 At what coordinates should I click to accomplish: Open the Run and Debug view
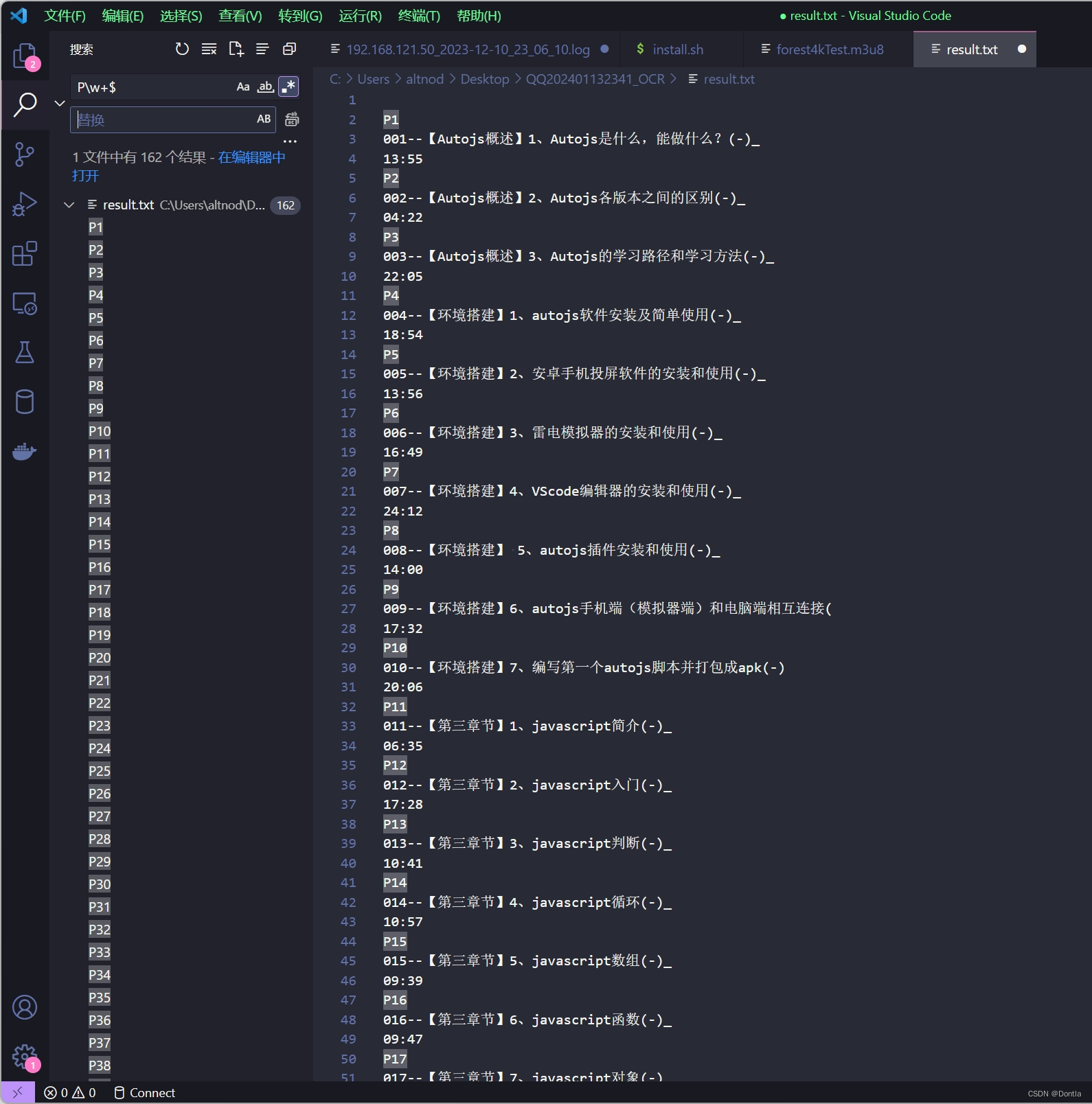25,204
